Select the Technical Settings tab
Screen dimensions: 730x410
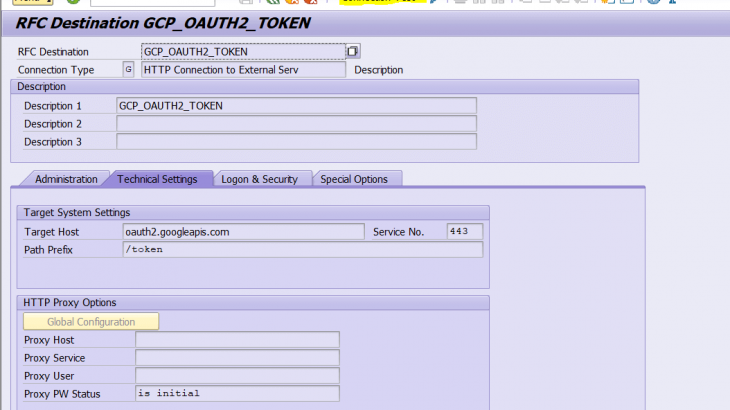[x=157, y=179]
